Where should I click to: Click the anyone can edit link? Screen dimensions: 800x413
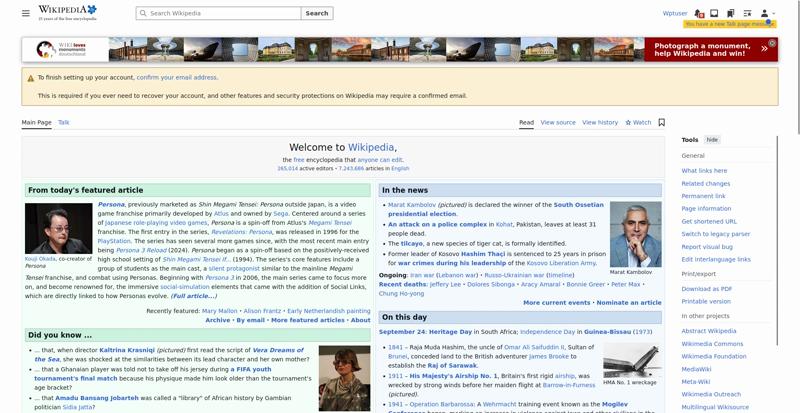(380, 160)
